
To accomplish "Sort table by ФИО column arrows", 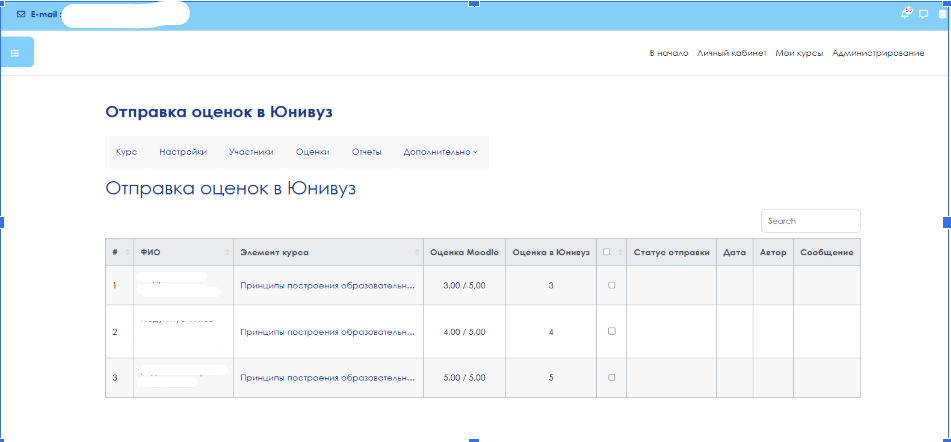I will [227, 253].
